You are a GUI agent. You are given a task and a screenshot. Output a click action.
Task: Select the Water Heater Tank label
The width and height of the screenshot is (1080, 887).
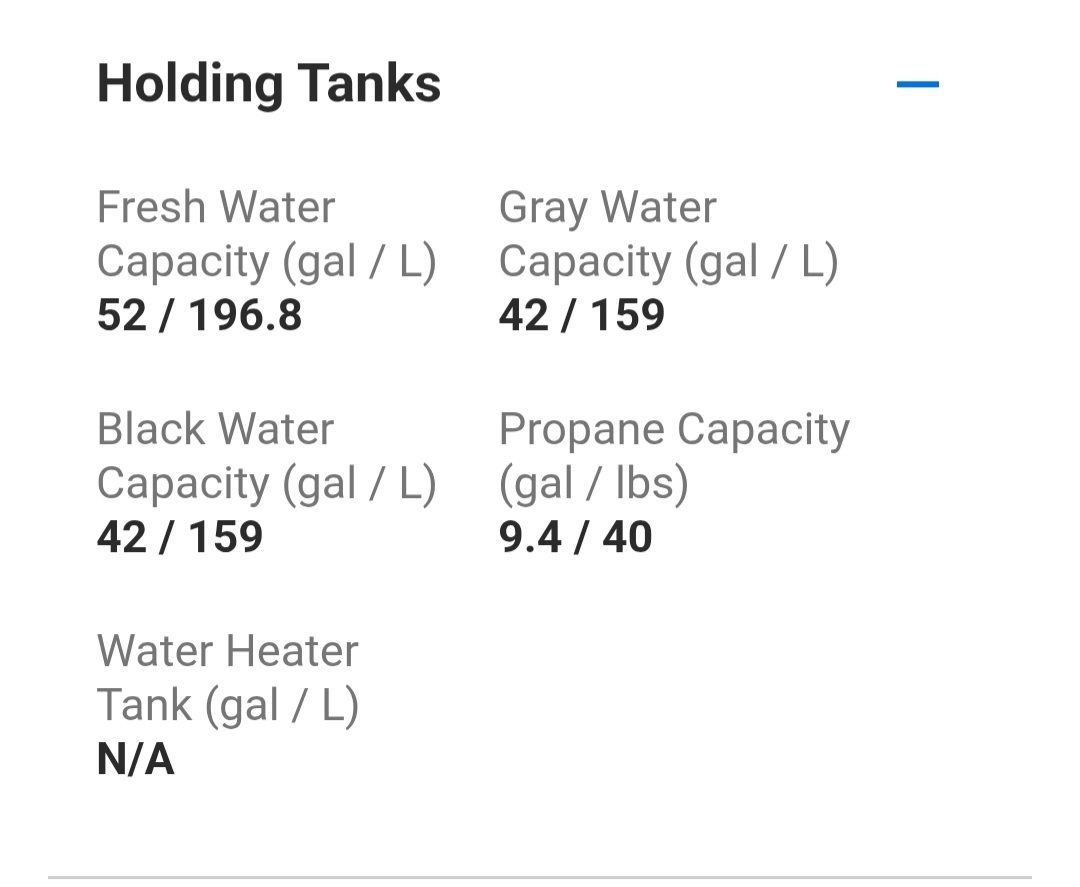point(228,678)
